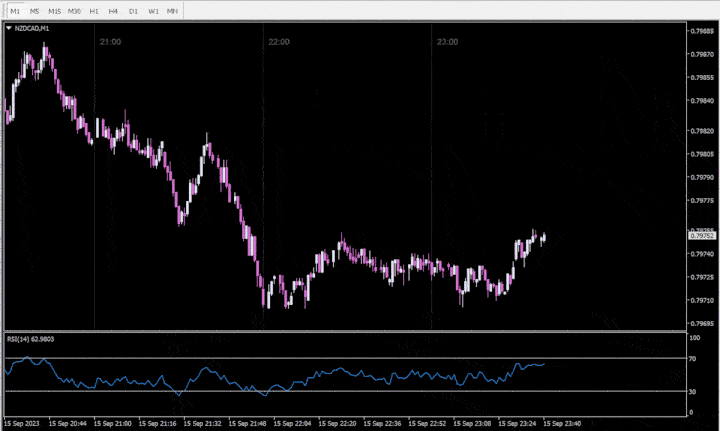Click the NZDCAD,M1 chart title label
720x431 pixels.
tap(32, 28)
